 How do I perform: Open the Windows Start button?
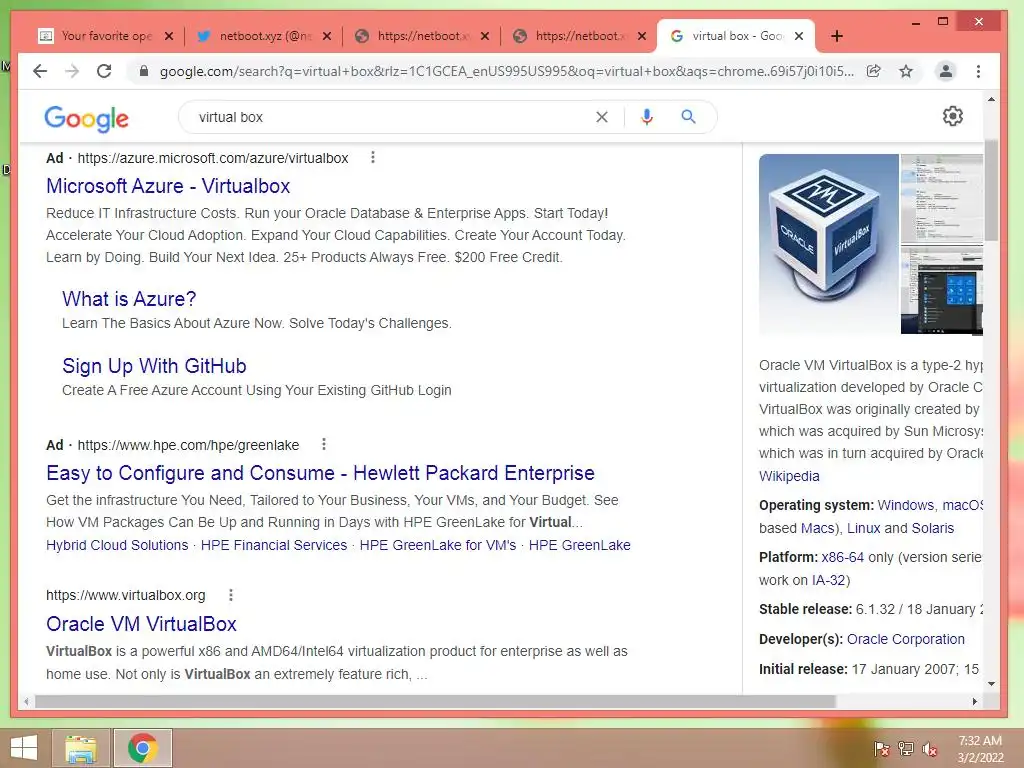tap(24, 748)
